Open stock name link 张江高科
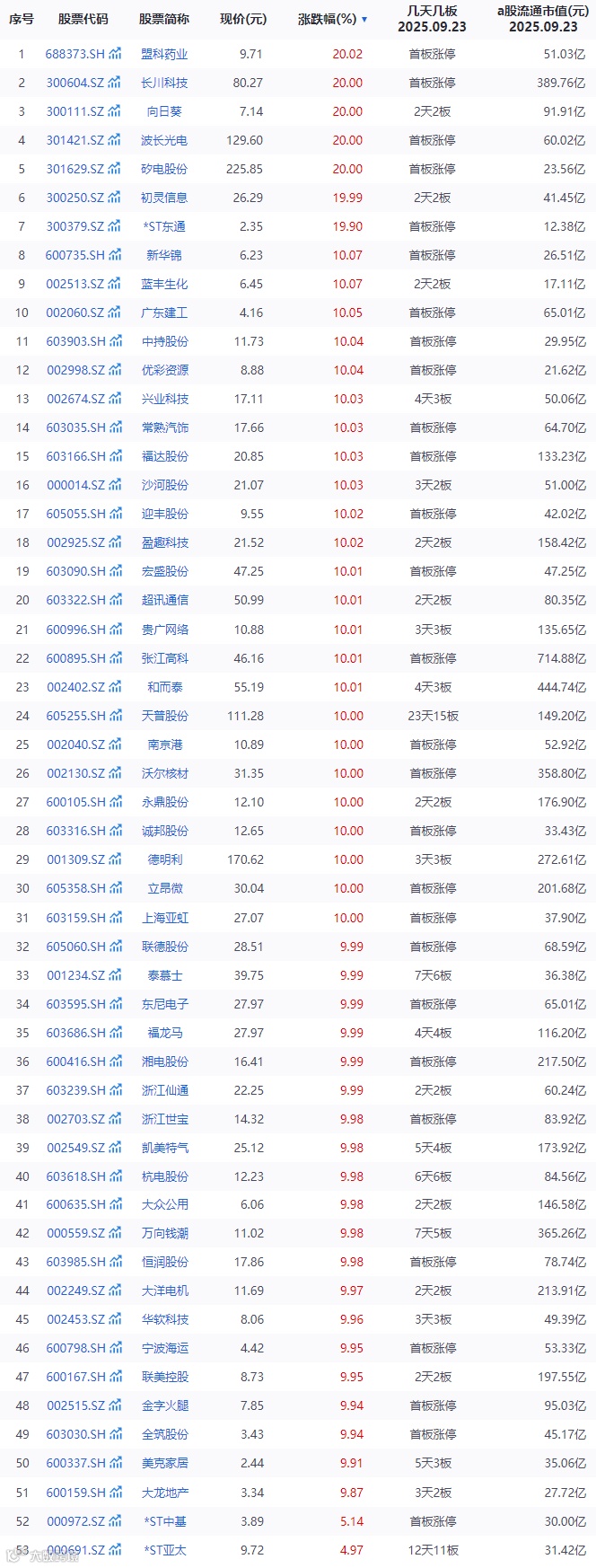This screenshot has height=1568, width=596. [165, 658]
